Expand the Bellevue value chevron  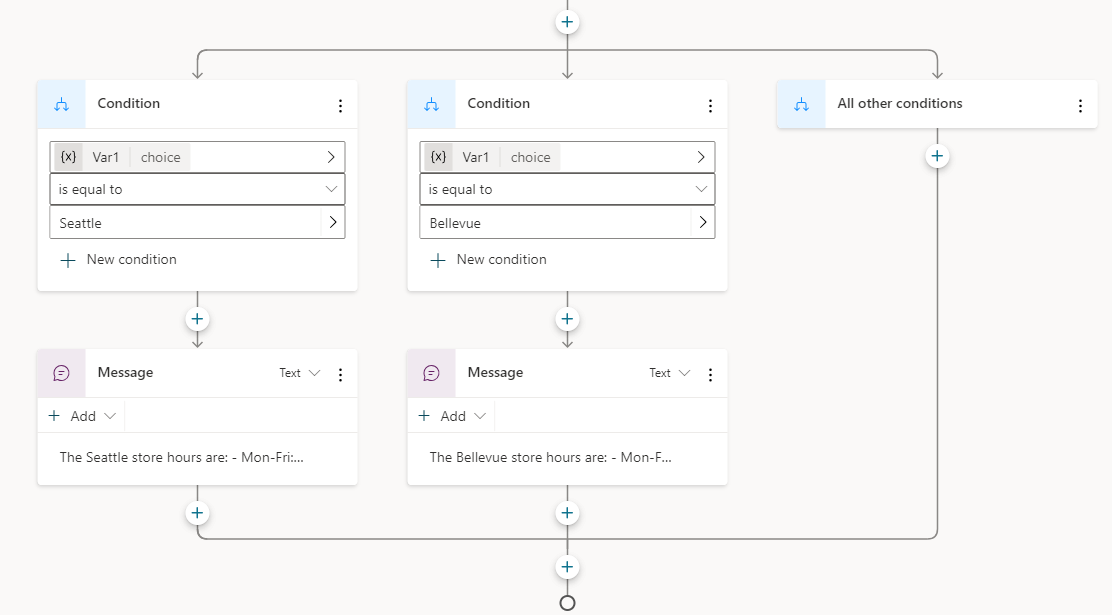703,223
